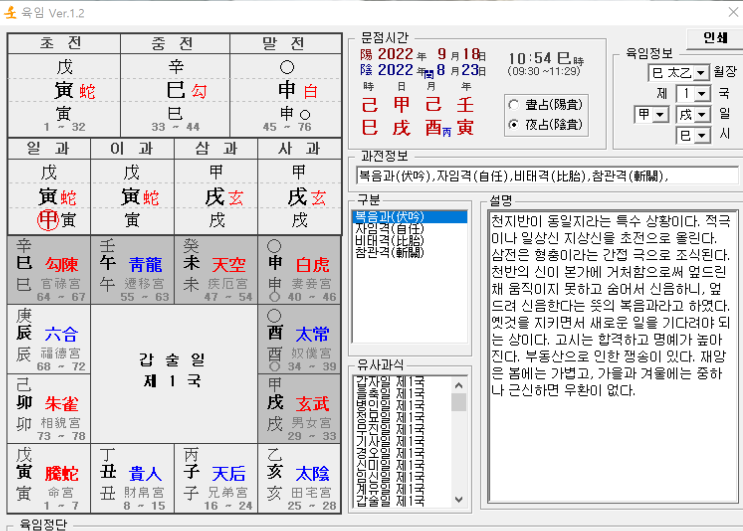Screen dimensions: 743x531
Task: Click the 삼과 column header
Action: [x=216, y=149]
